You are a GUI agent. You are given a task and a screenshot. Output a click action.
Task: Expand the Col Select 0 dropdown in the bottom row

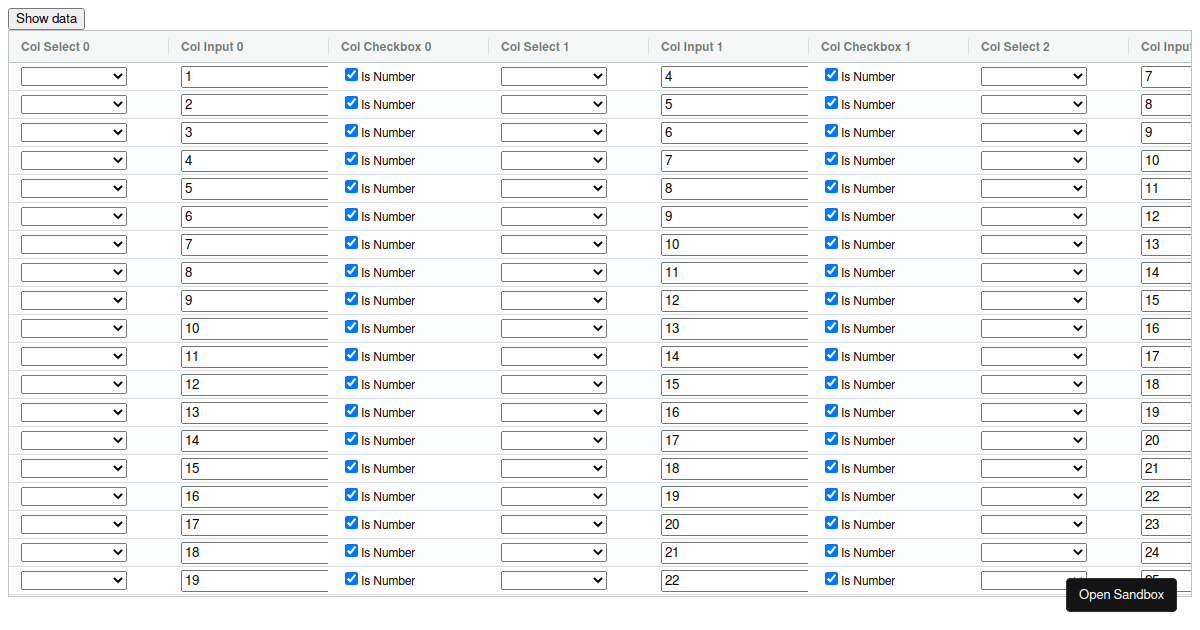point(74,580)
